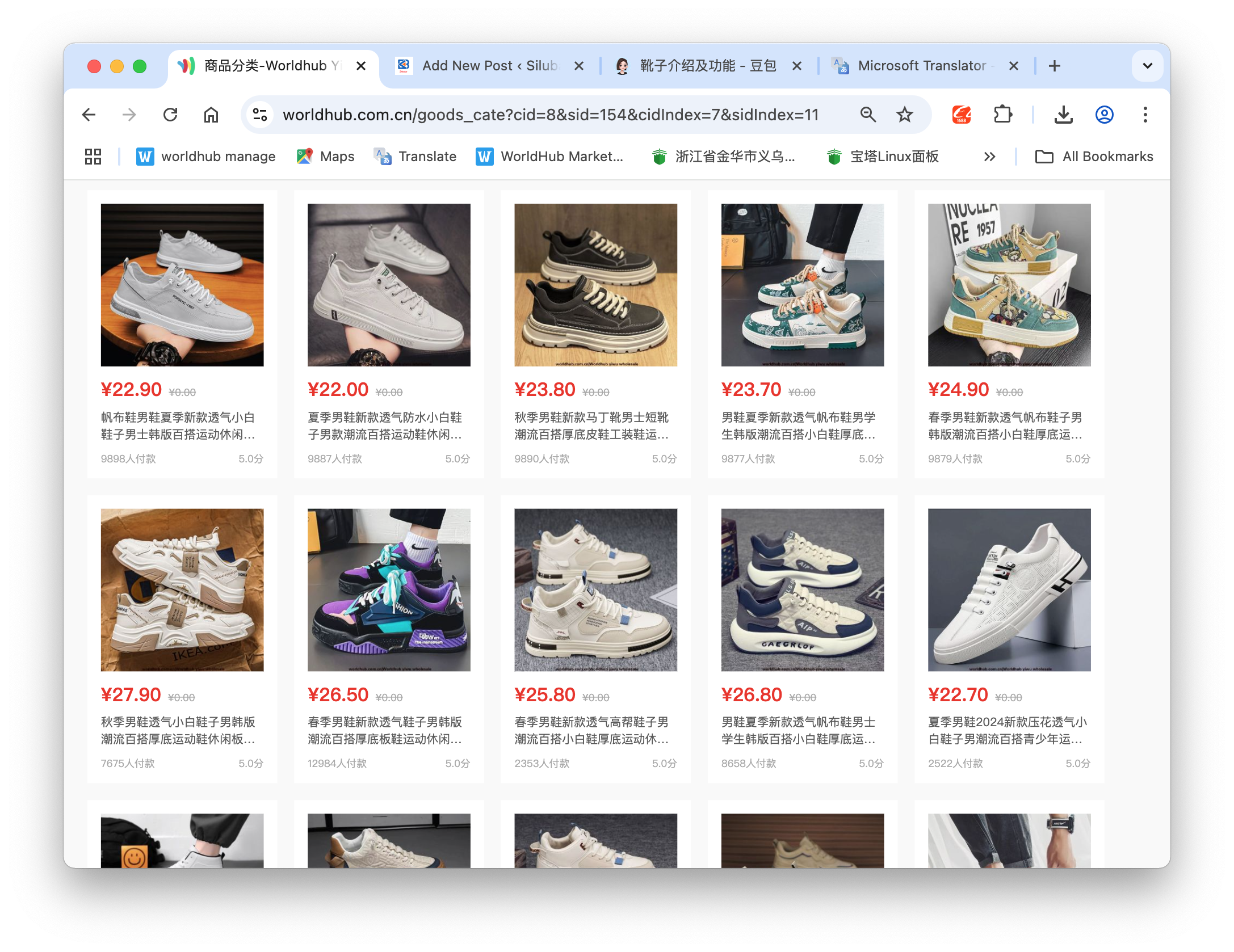Viewport: 1234px width, 952px height.
Task: Click the browser Reload page icon
Action: click(x=170, y=115)
